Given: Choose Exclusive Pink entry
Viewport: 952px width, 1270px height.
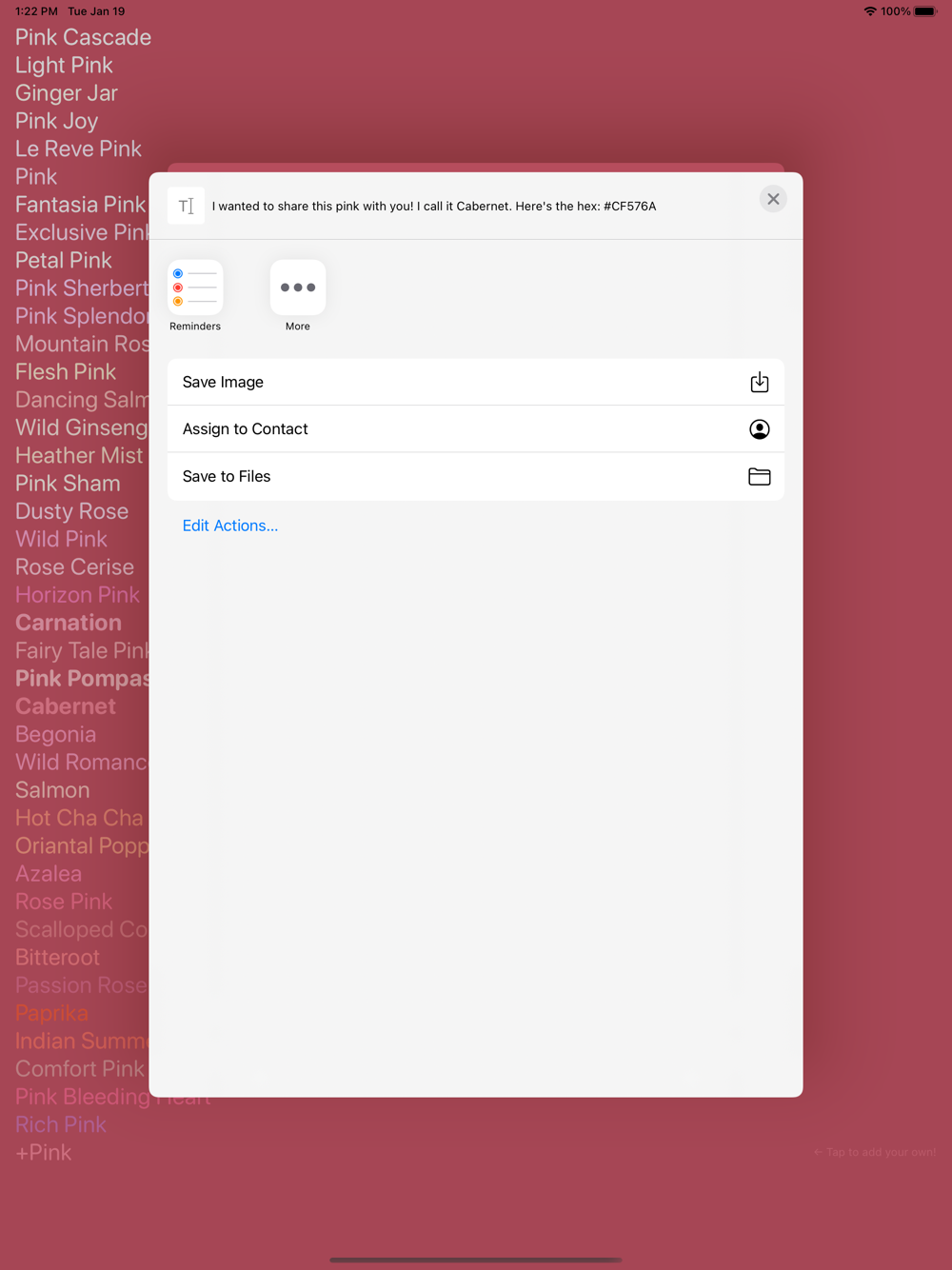Looking at the screenshot, I should tap(82, 232).
